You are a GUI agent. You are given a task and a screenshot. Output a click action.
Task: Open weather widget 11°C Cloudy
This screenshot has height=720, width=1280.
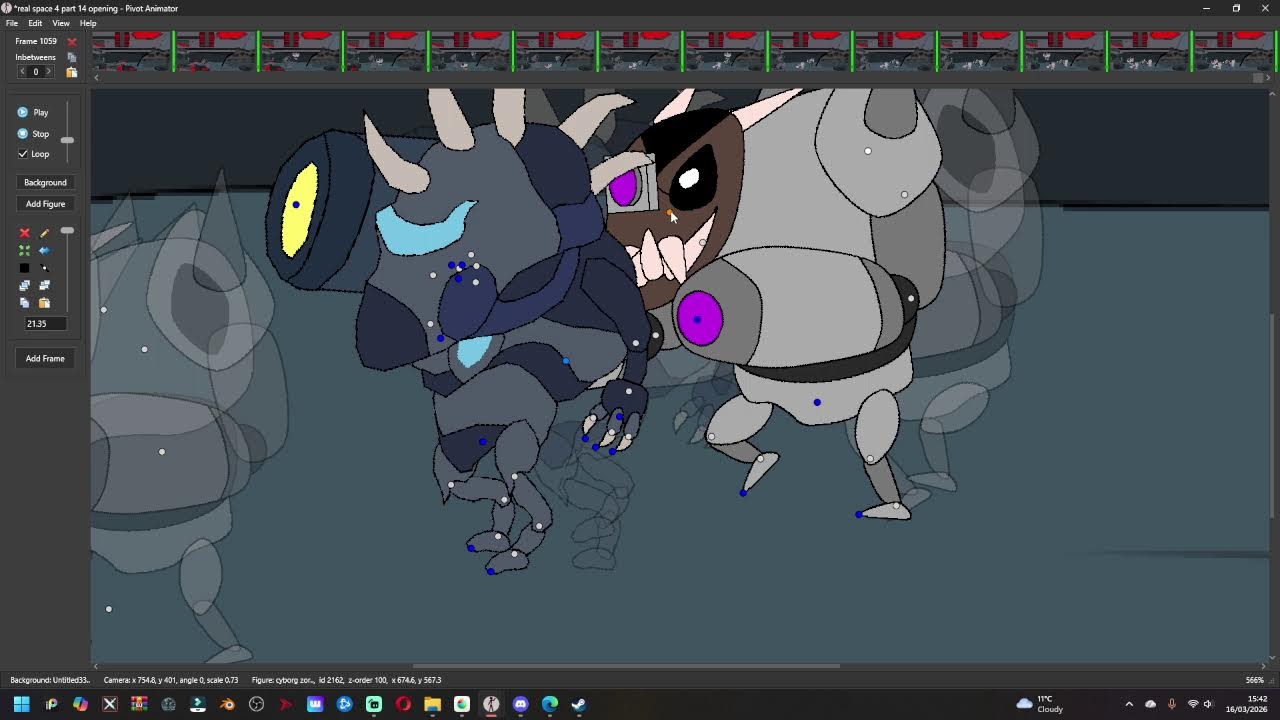click(x=1040, y=704)
